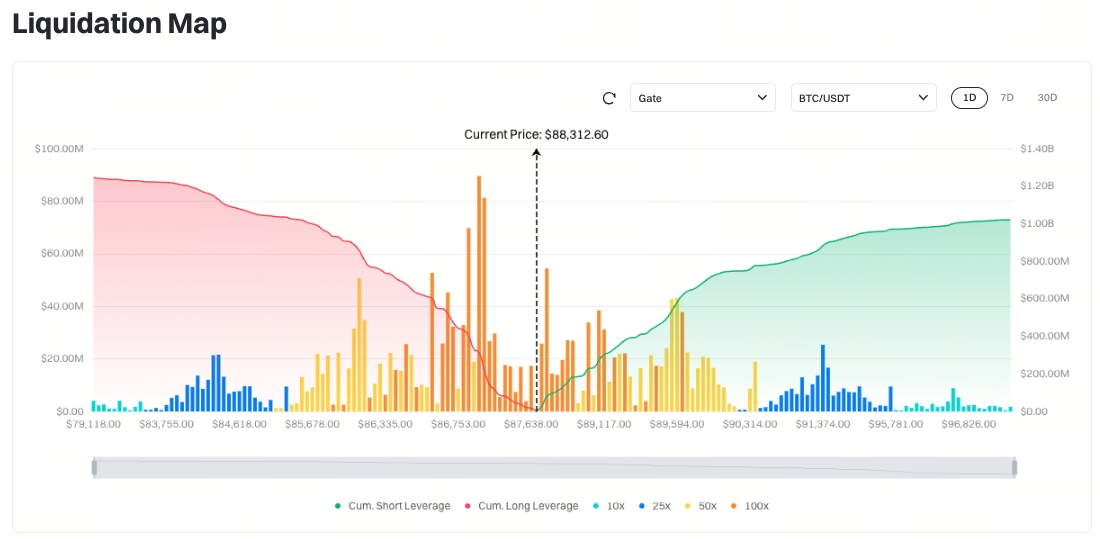Click the $20.00M left axis label
This screenshot has width=1100, height=539.
pyautogui.click(x=62, y=359)
